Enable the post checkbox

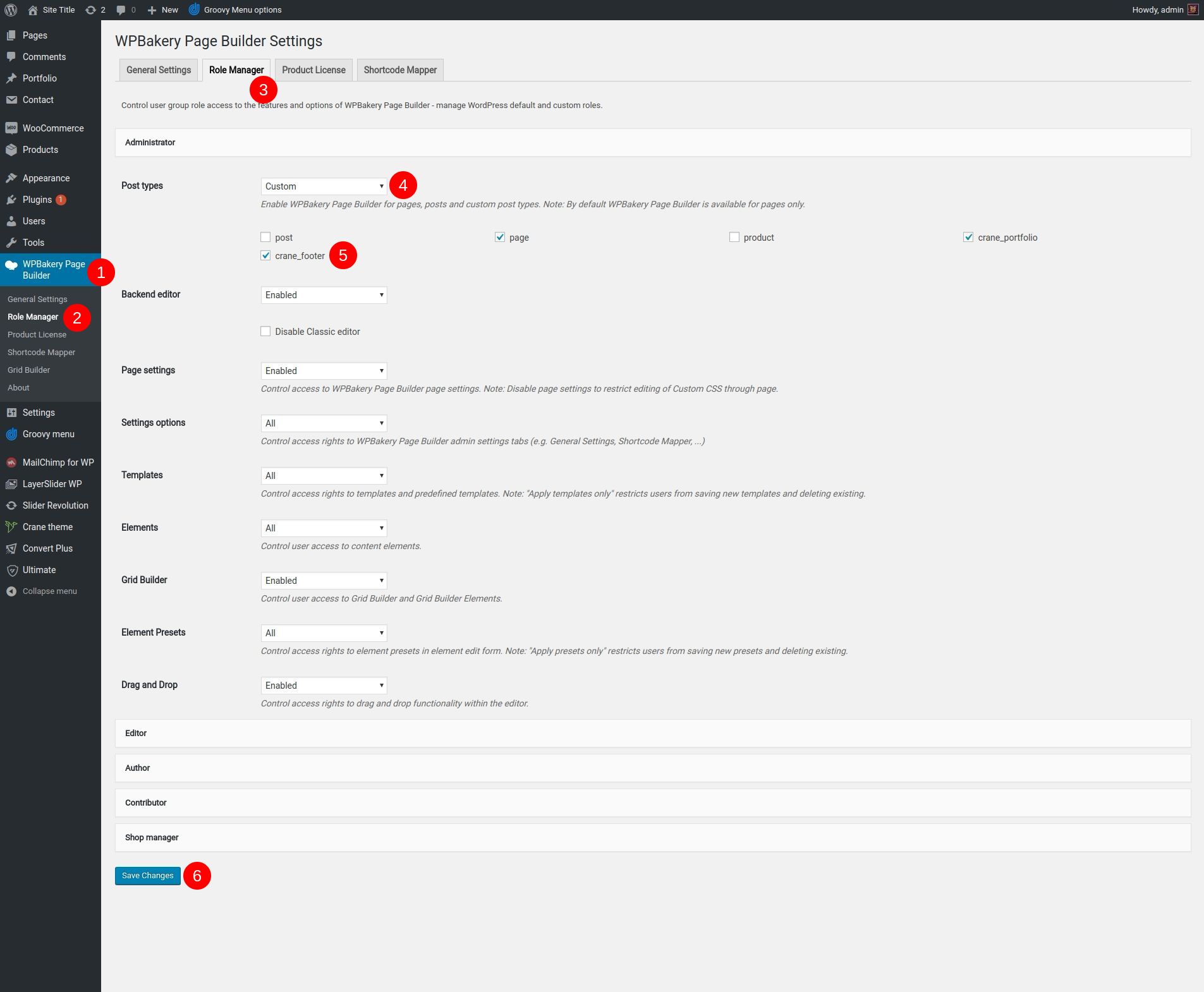265,237
